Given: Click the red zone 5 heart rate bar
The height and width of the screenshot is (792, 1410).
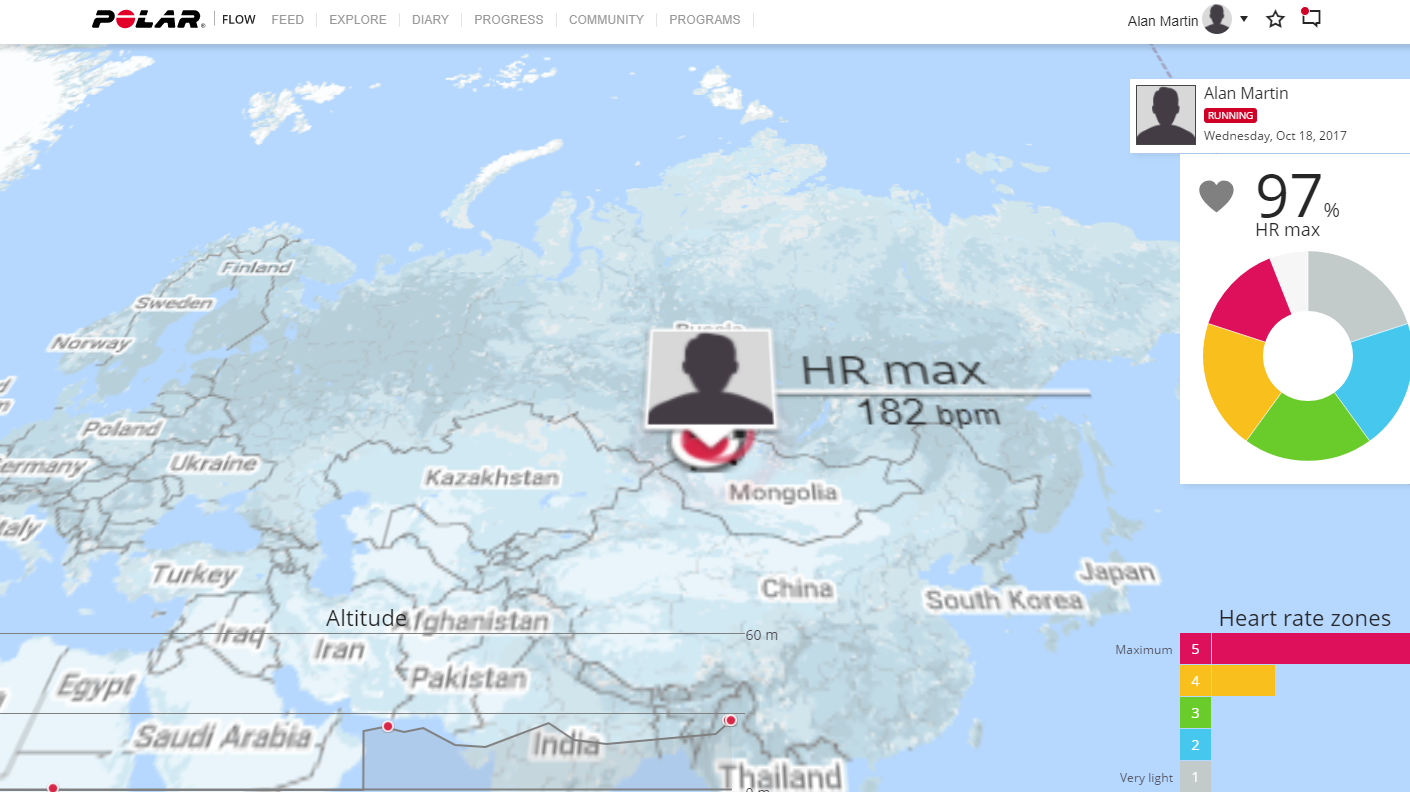Looking at the screenshot, I should coord(1311,649).
